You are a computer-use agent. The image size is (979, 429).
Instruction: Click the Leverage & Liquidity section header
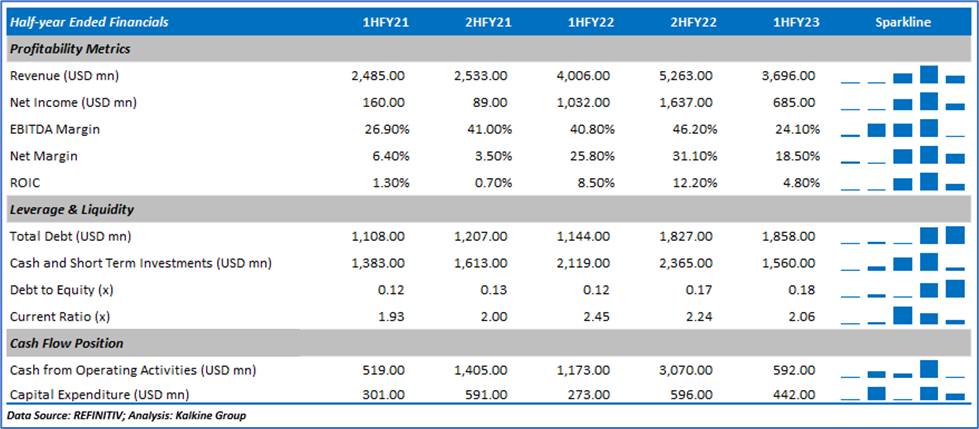pyautogui.click(x=72, y=210)
